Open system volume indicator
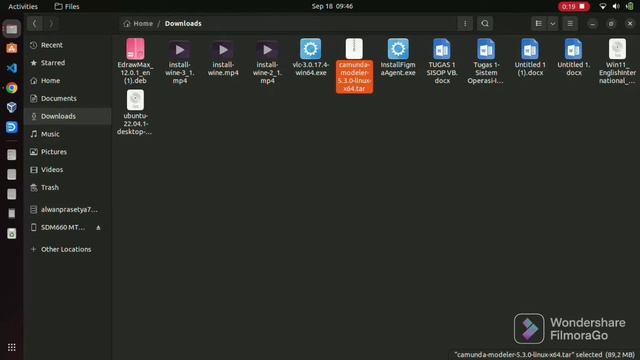The image size is (640, 360). pos(616,6)
